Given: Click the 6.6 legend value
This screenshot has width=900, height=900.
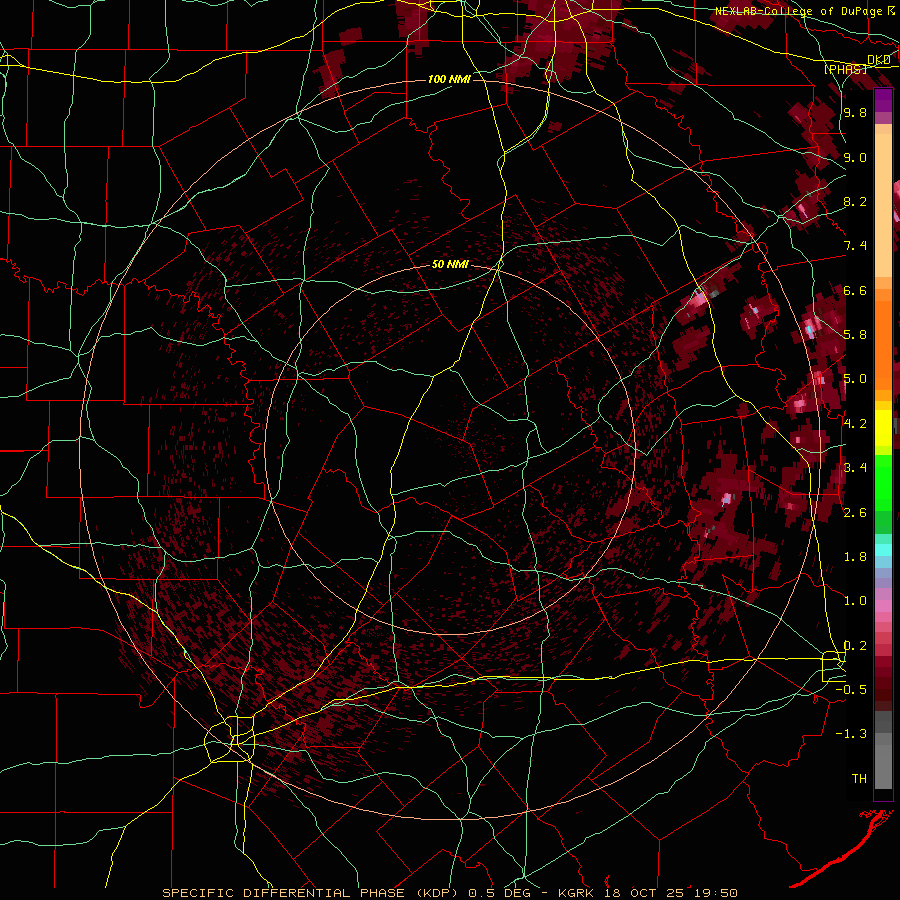Looking at the screenshot, I should [855, 290].
